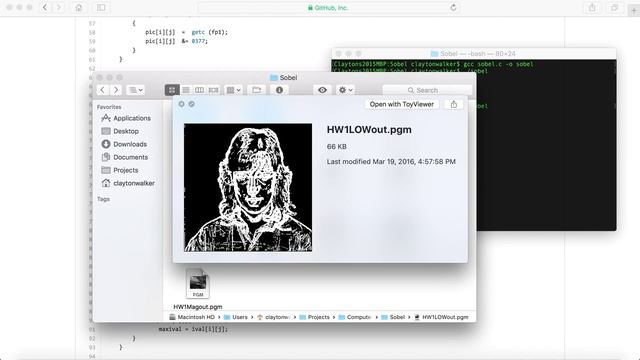Click code line getc (fp1) in Safari
This screenshot has width=640, height=360.
pyautogui.click(x=186, y=32)
